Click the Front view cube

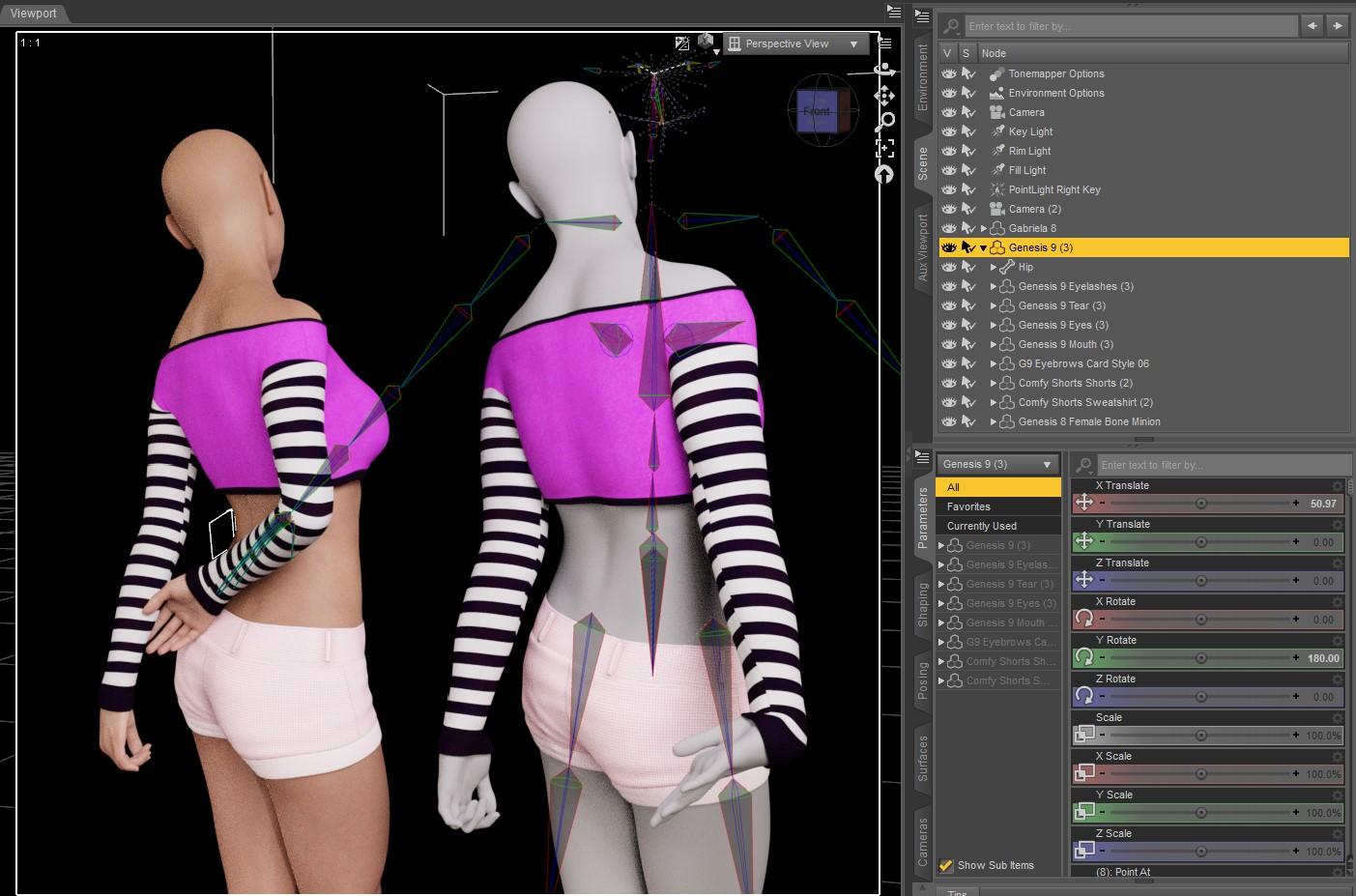point(817,111)
